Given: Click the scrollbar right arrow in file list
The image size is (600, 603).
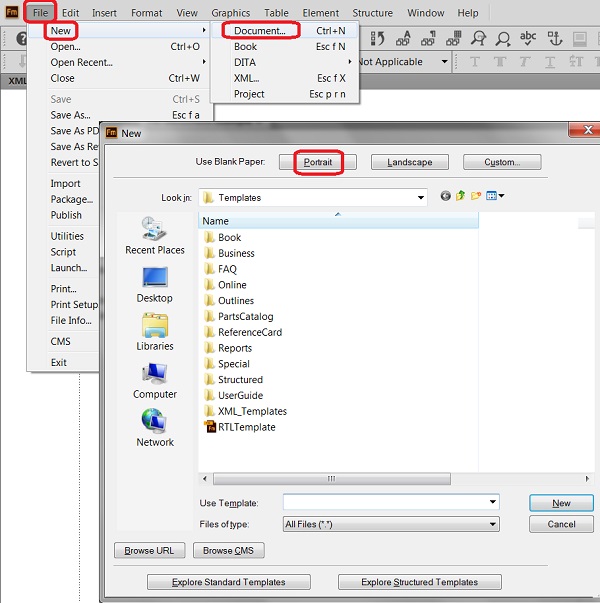Looking at the screenshot, I should pyautogui.click(x=587, y=479).
